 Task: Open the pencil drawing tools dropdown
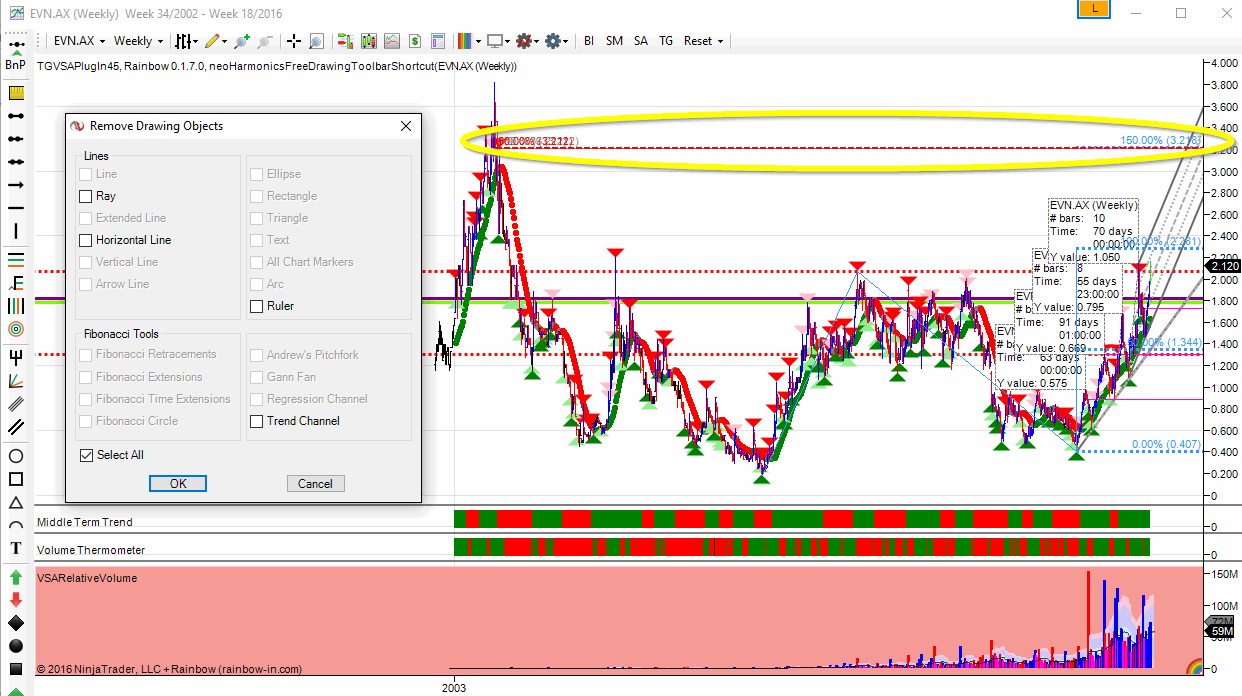click(x=215, y=41)
